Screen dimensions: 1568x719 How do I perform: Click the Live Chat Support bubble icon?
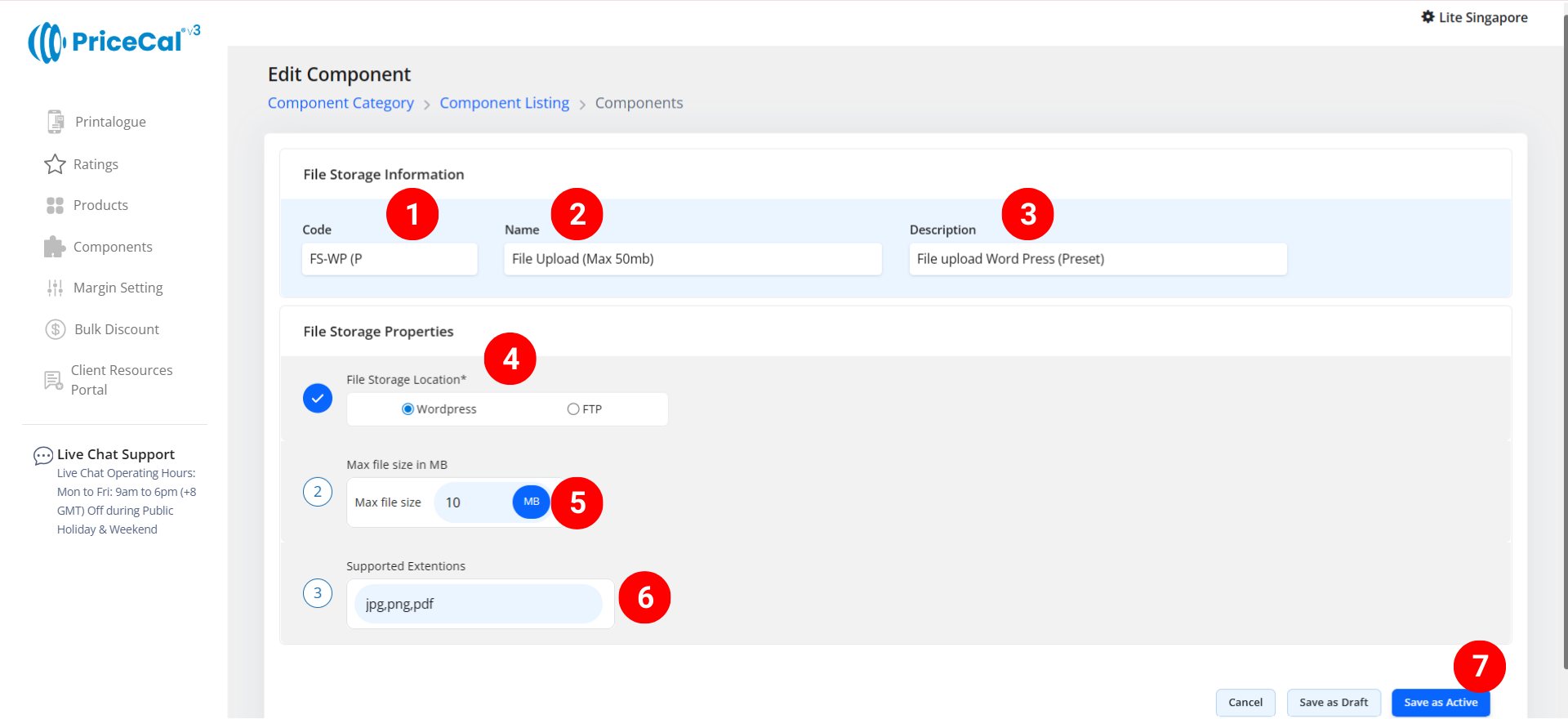(42, 455)
